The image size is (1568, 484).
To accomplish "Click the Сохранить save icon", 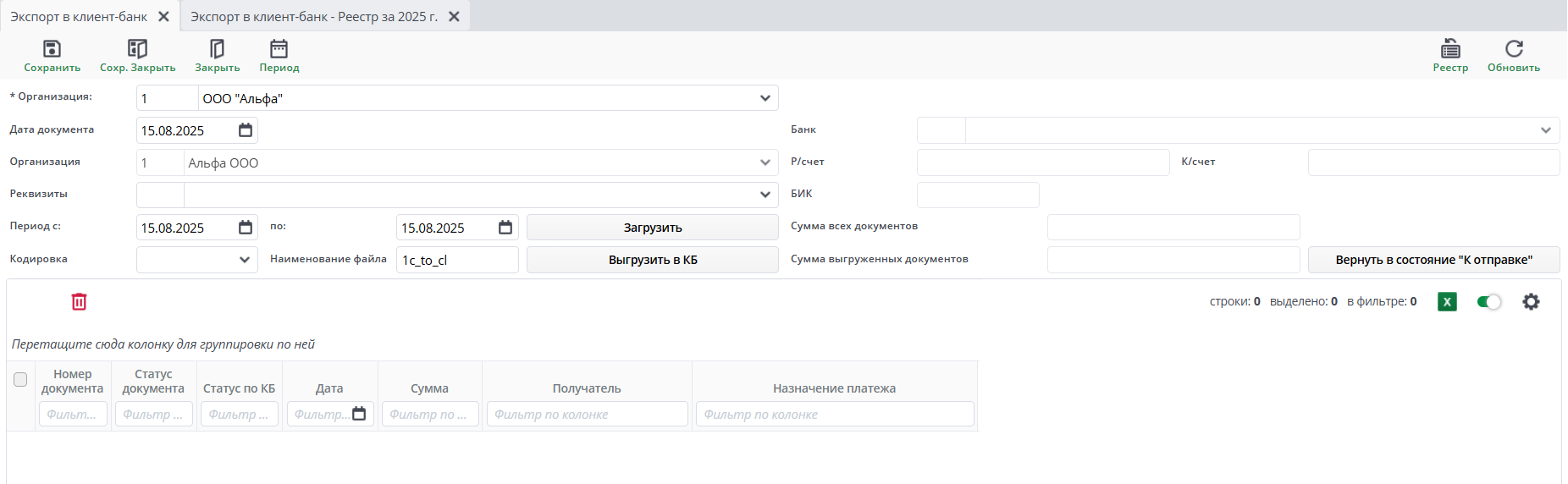I will (x=52, y=49).
